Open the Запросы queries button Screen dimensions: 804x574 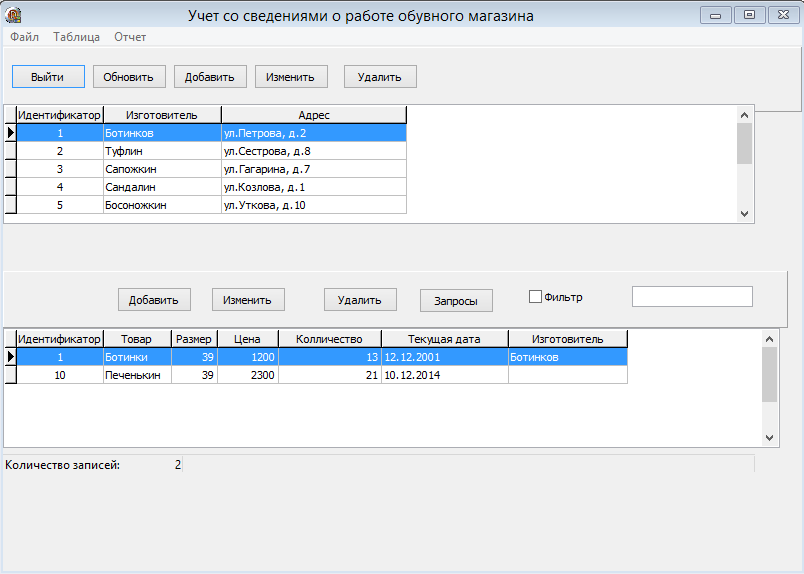pos(456,301)
